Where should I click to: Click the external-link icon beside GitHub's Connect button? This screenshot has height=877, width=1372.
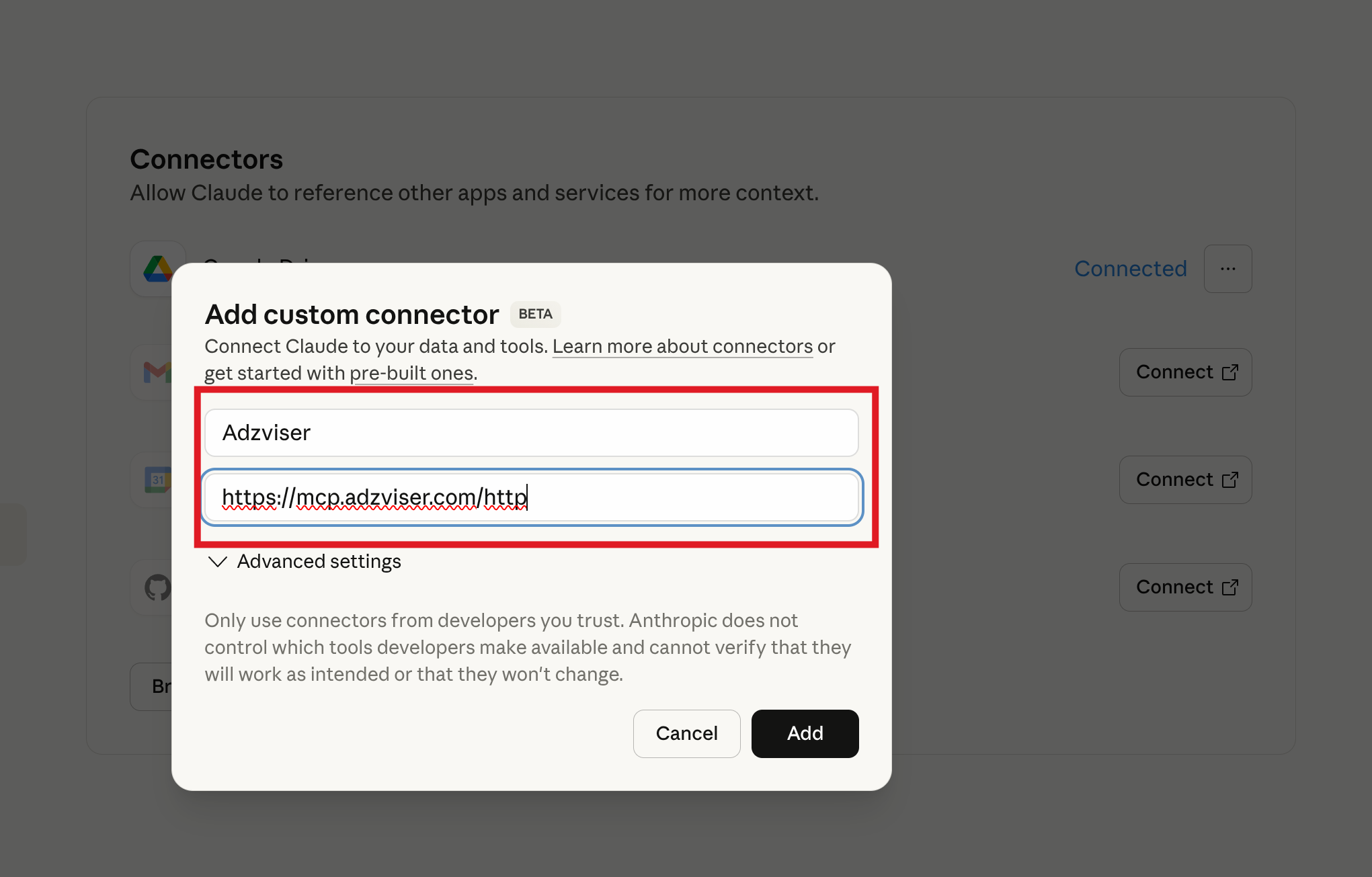1231,587
